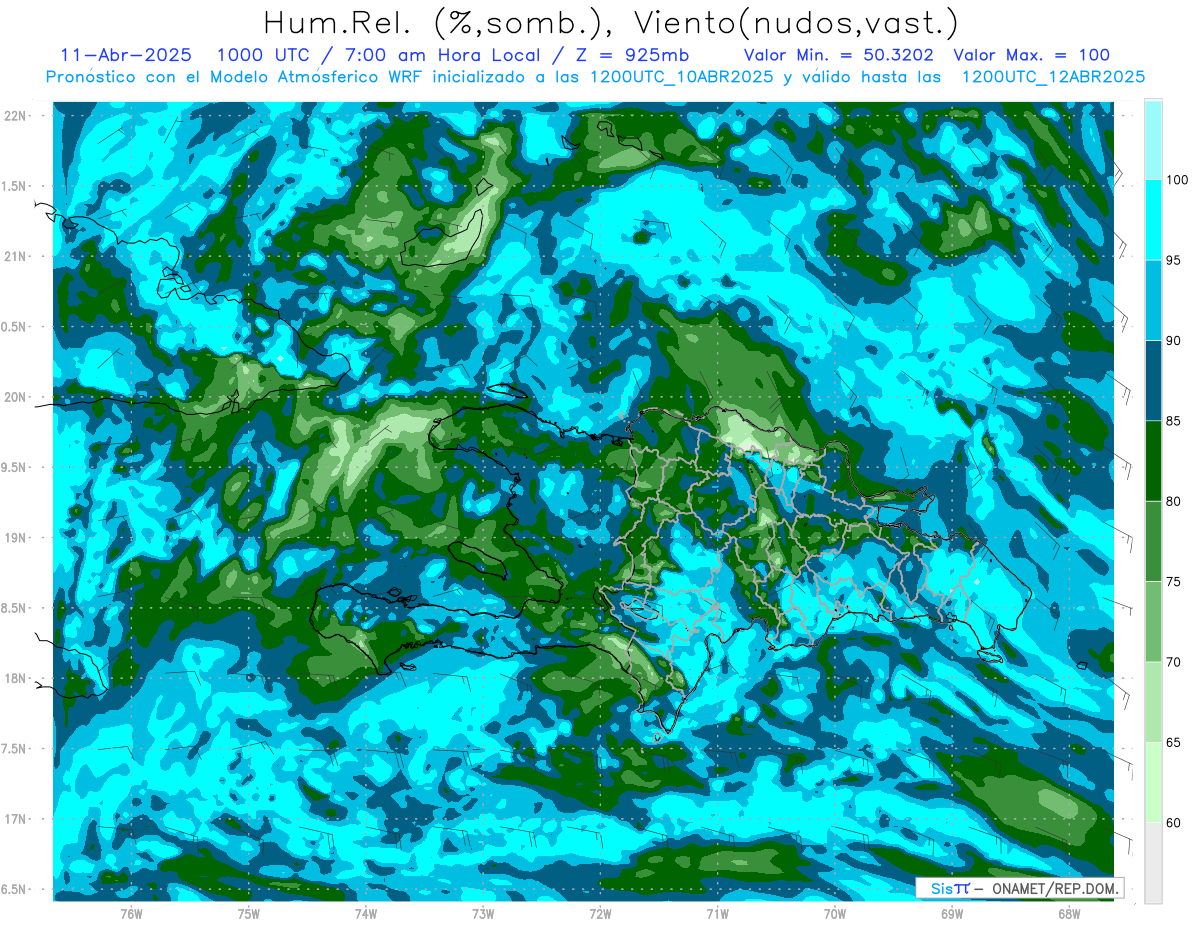The width and height of the screenshot is (1200, 927).
Task: Click the map title 'Hum.Rel. (%,somb.), Viento(nudos,vast.)'
Action: [x=611, y=22]
